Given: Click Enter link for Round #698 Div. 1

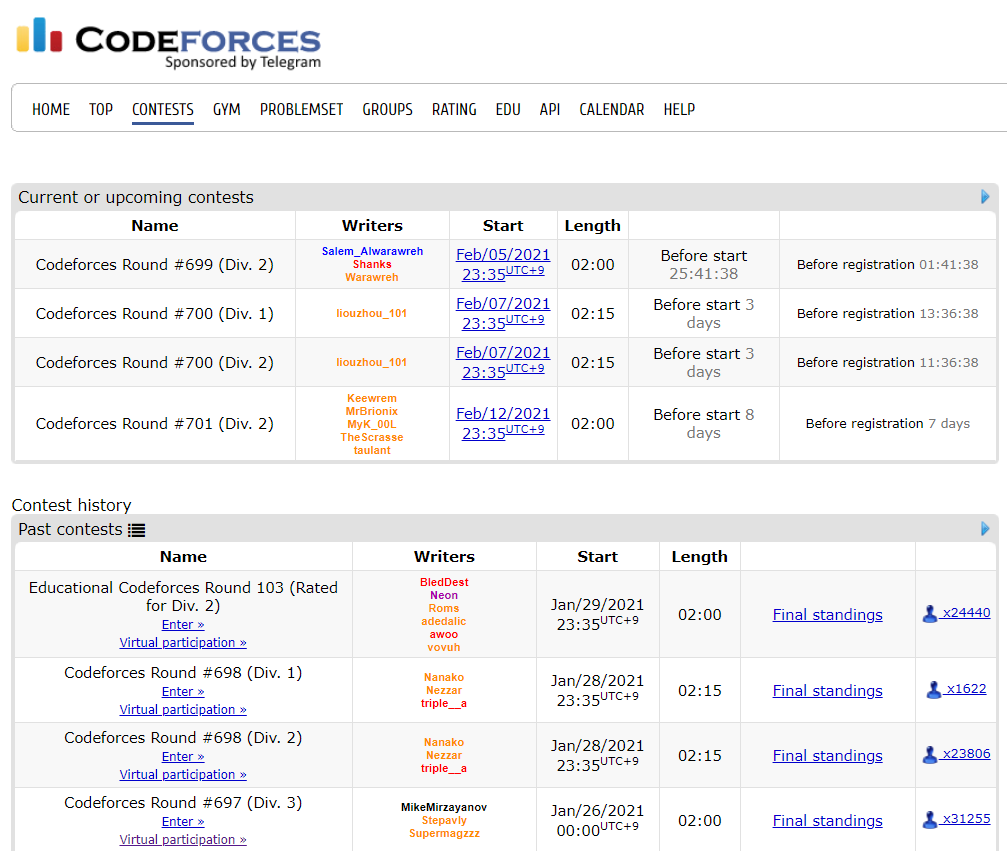Looking at the screenshot, I should point(183,692).
